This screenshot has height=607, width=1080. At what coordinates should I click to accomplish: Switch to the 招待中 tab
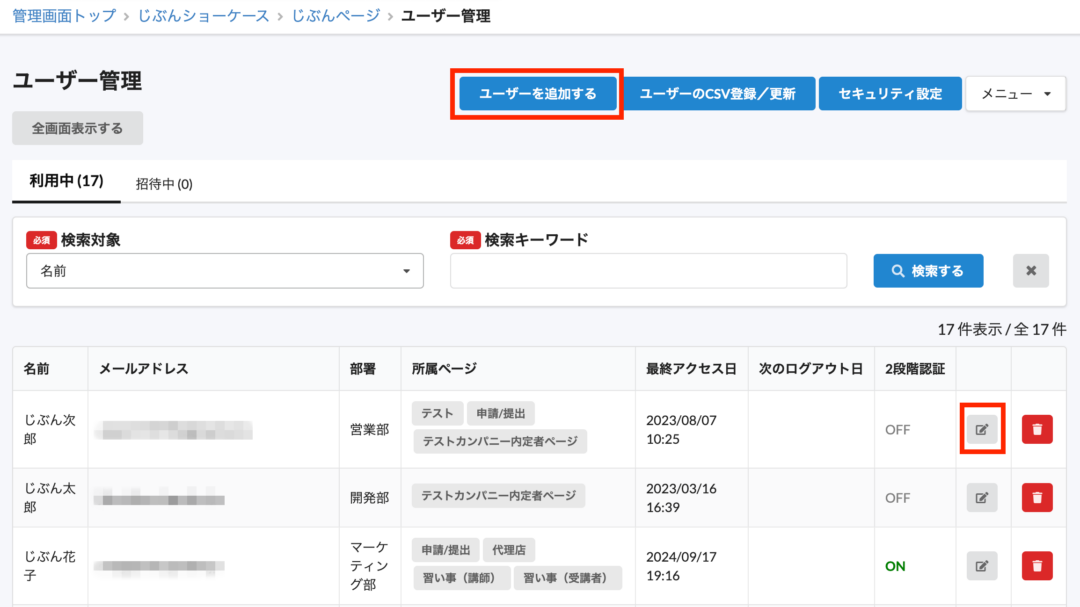click(162, 183)
